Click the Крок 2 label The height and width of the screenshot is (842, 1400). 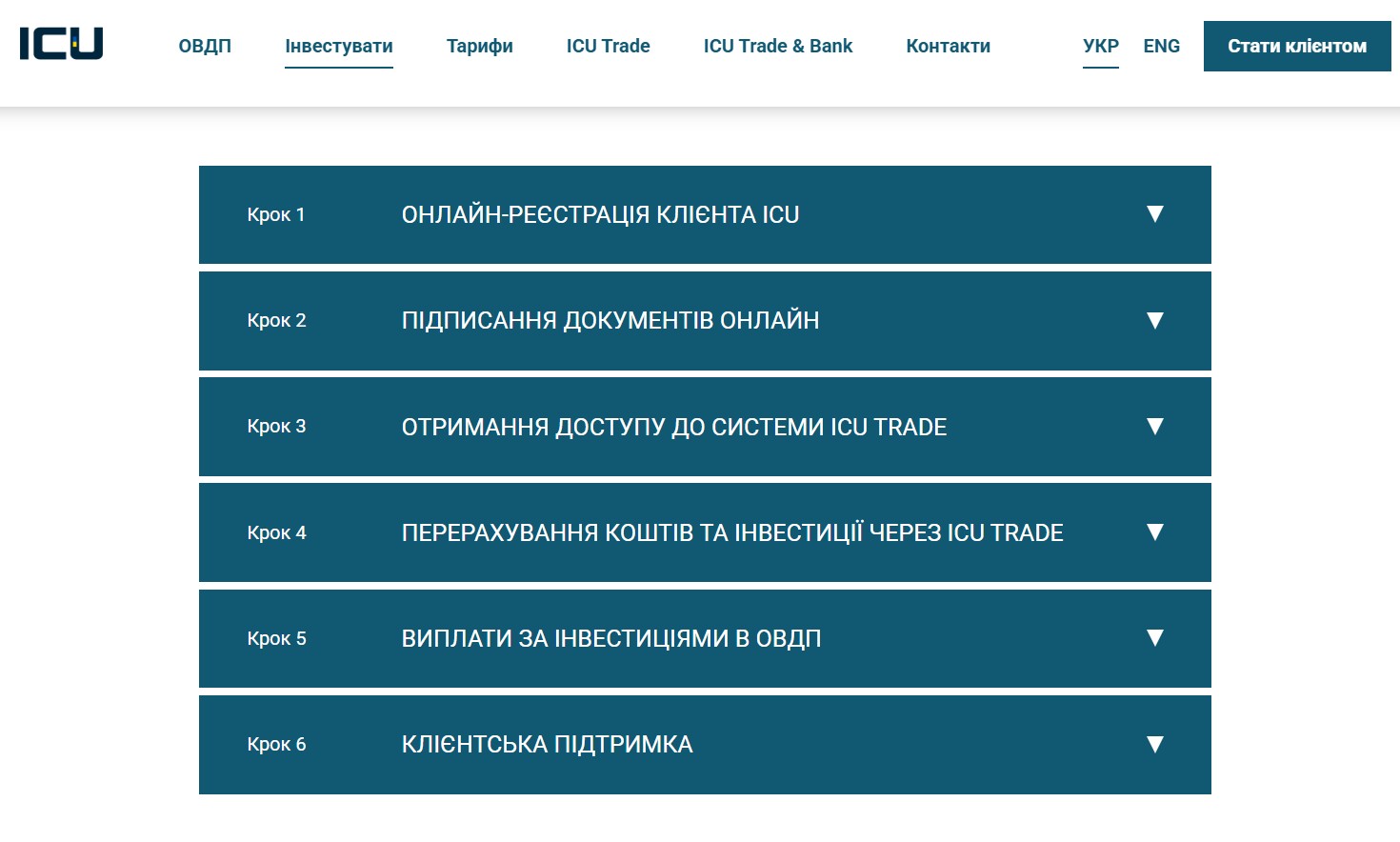[x=276, y=320]
